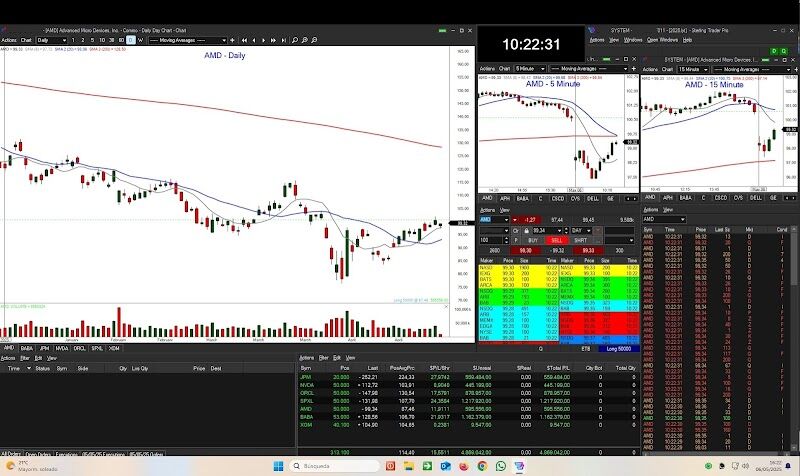
Task: Click the red SELL button
Action: click(557, 240)
